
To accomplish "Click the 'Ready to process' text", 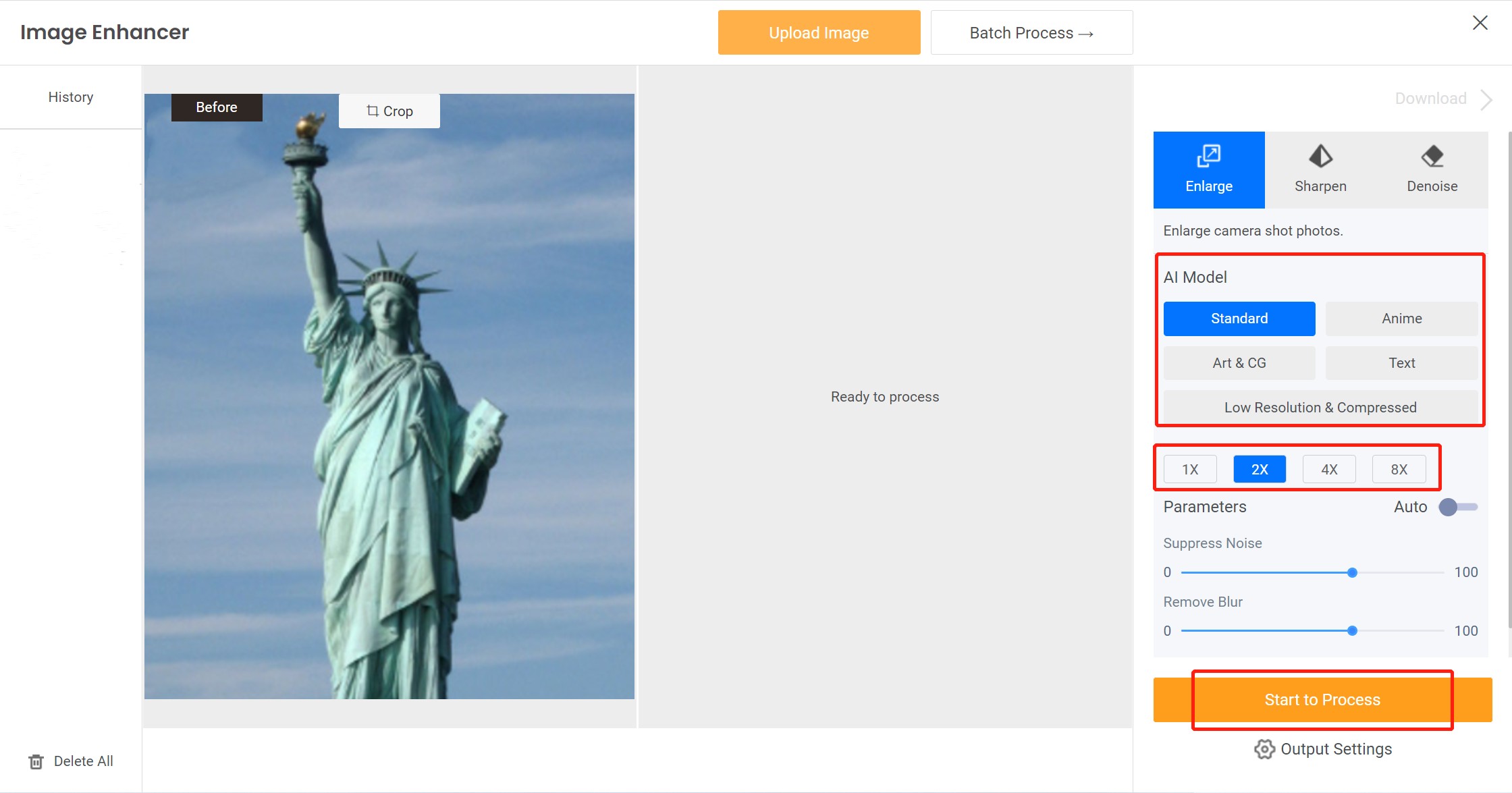I will click(x=885, y=397).
